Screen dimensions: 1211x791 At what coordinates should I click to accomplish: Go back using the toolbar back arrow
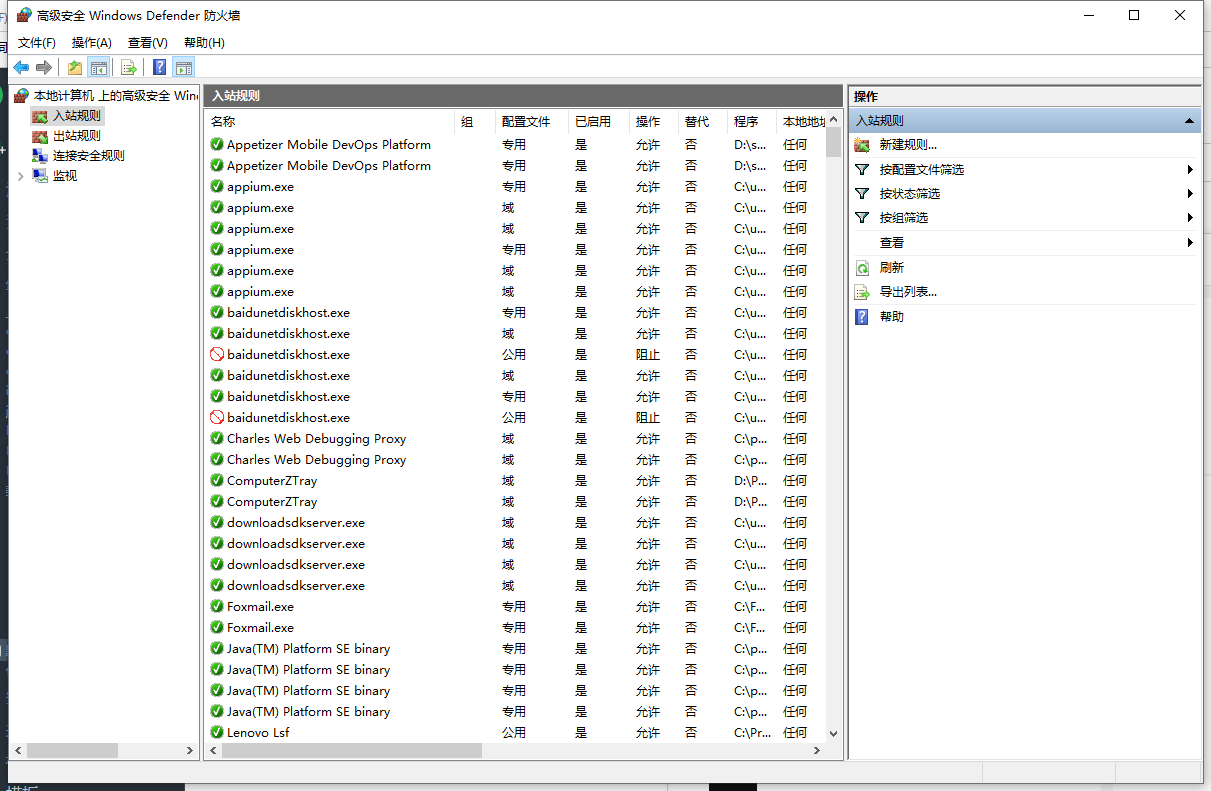coord(21,68)
